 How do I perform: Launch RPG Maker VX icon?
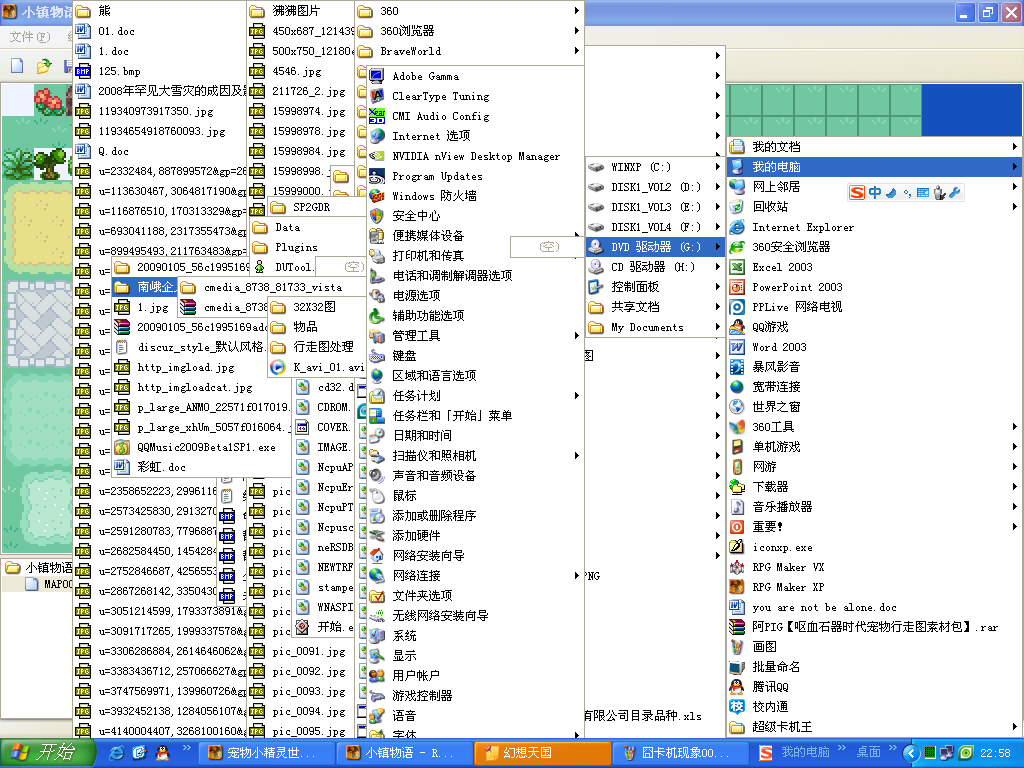pyautogui.click(x=737, y=568)
